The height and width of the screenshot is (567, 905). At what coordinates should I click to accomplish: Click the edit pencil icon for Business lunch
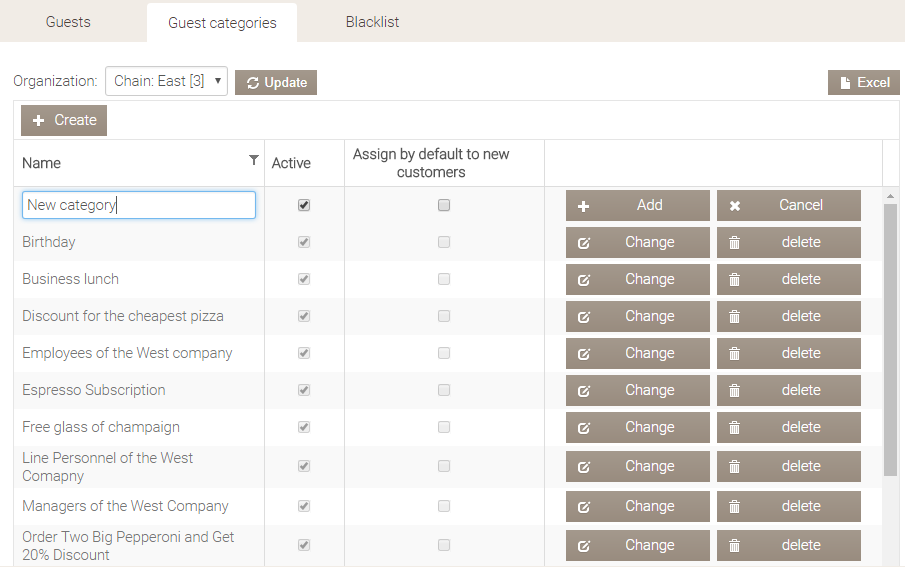pos(584,280)
